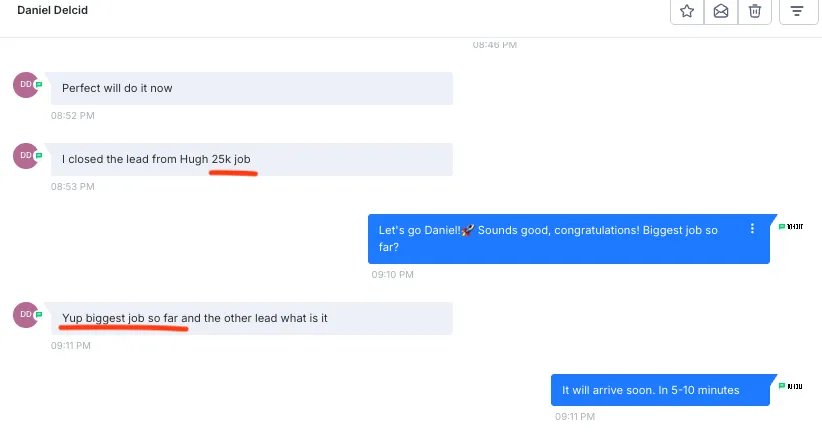Click the green flag icon beside the "It will arrive soon" message
The image size is (822, 434).
tap(782, 386)
